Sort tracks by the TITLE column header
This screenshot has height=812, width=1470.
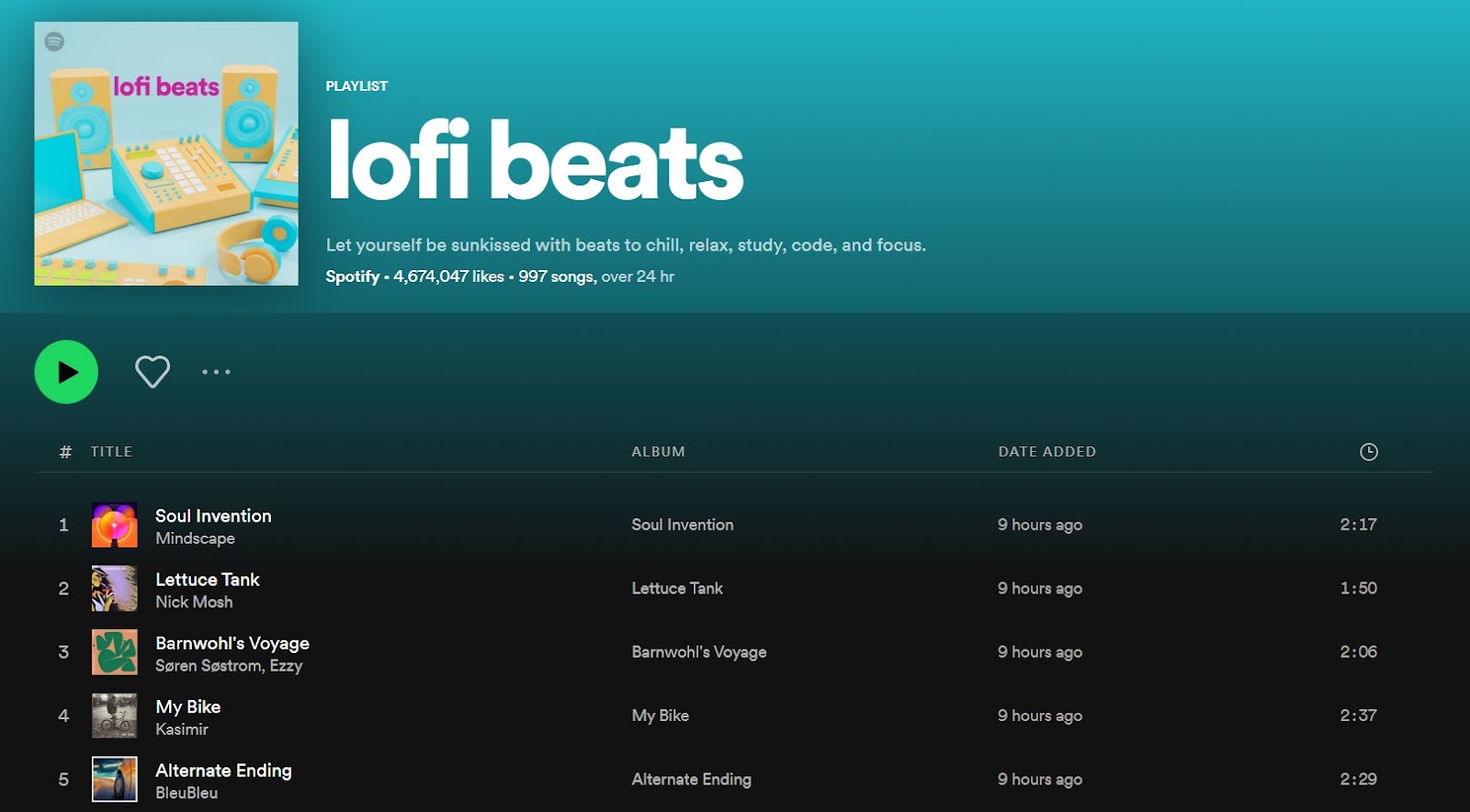coord(111,452)
